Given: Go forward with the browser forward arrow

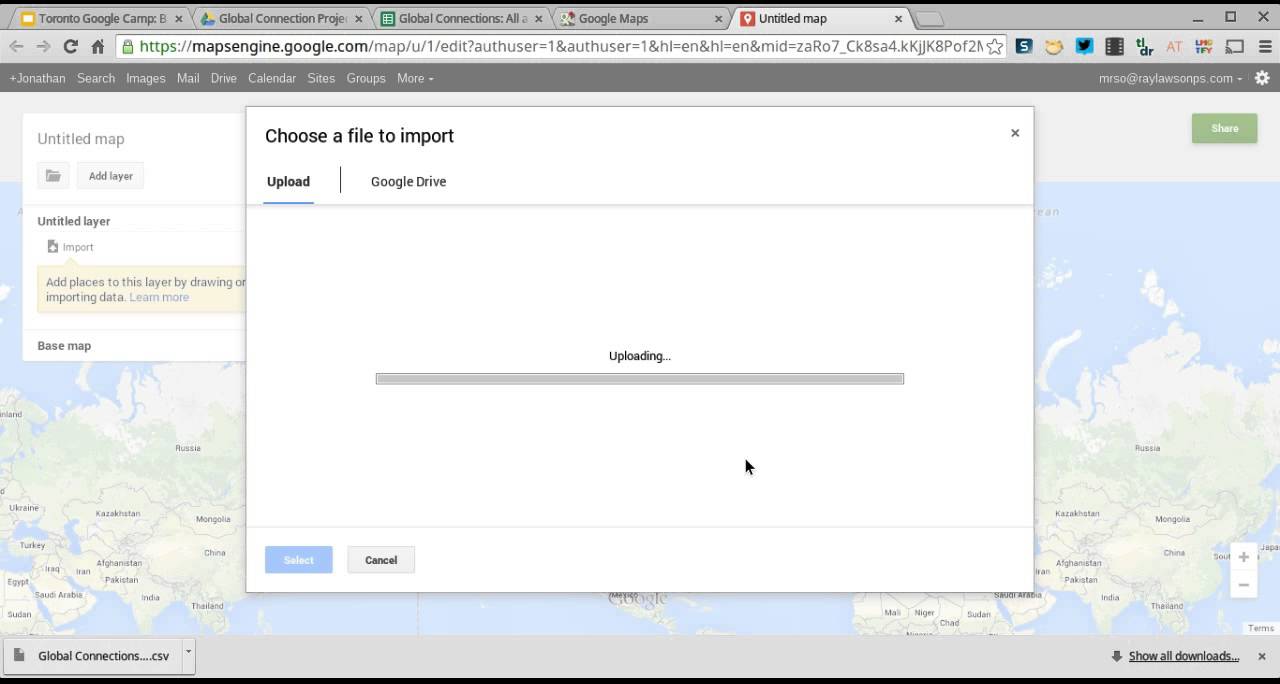Looking at the screenshot, I should [43, 46].
